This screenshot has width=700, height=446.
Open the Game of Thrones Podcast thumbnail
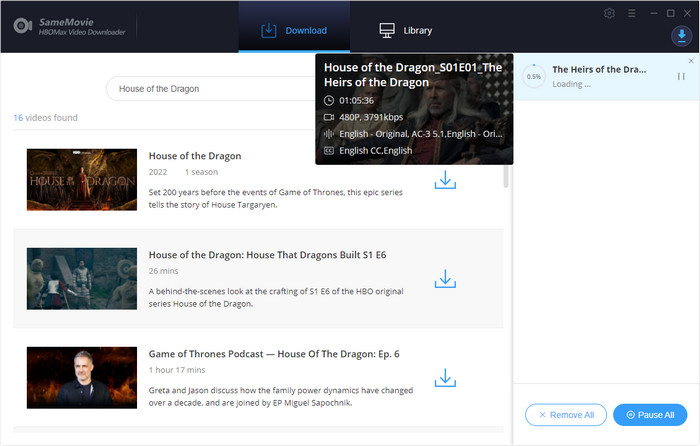tap(81, 377)
